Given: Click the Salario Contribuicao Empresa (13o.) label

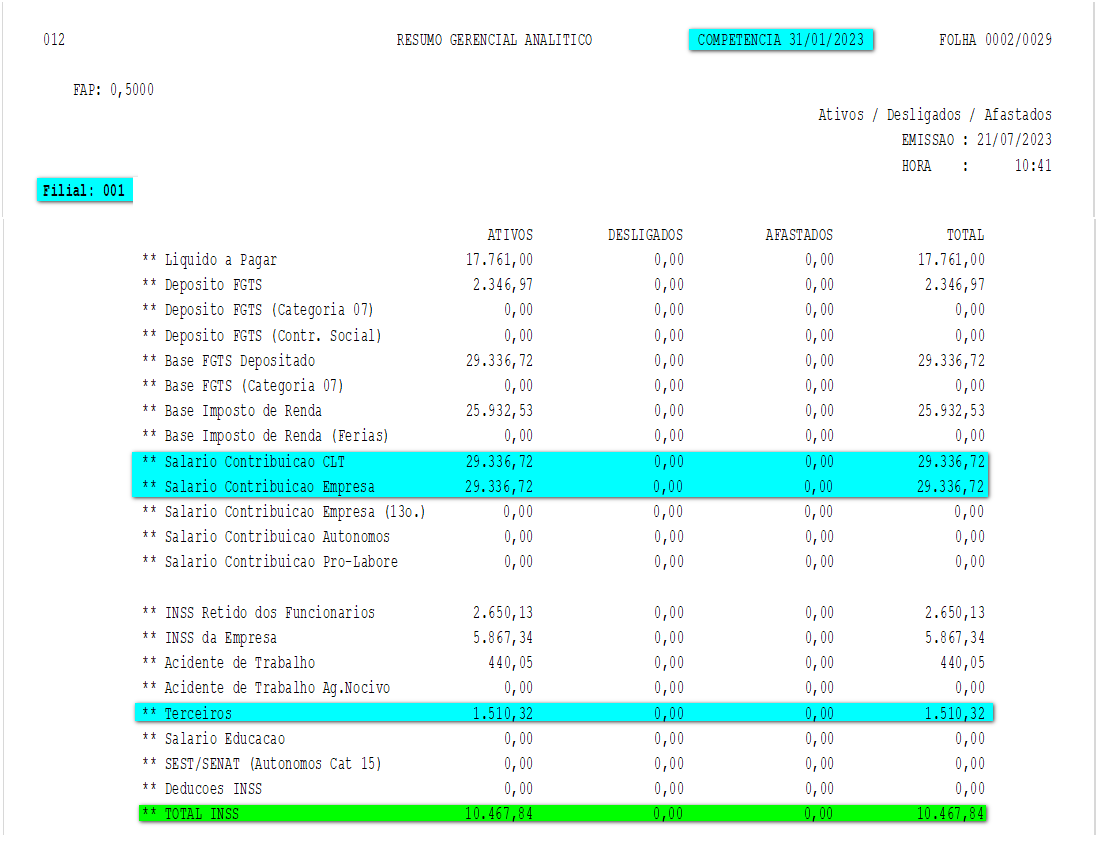Looking at the screenshot, I should [x=284, y=512].
